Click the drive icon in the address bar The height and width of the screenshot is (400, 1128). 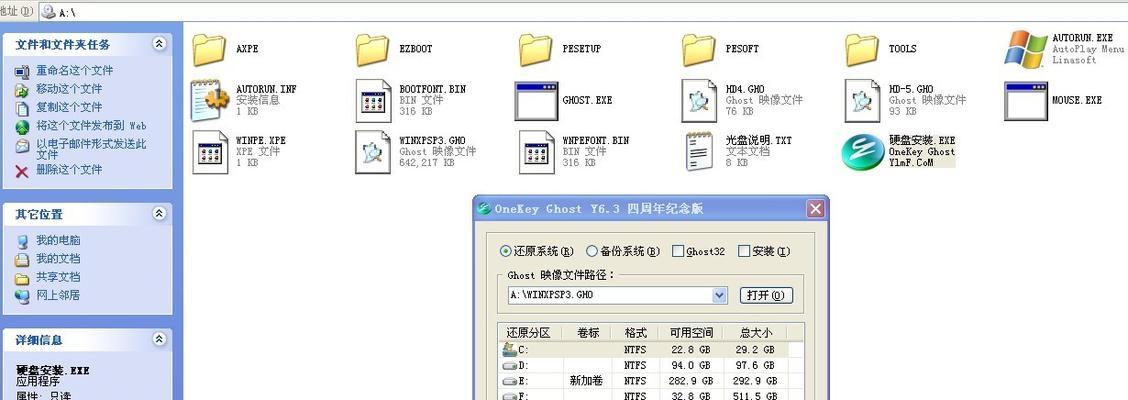[49, 12]
